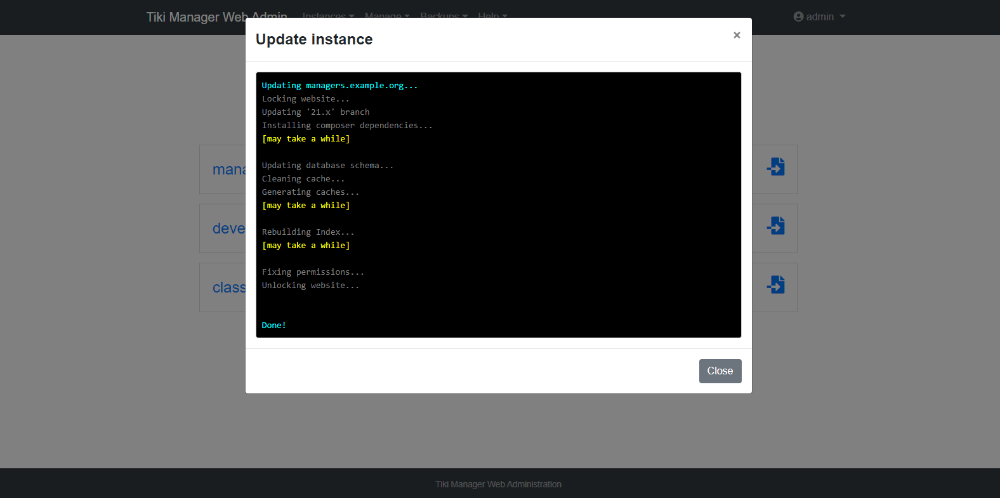
Task: Click the update icon in the third instance row
Action: click(x=776, y=284)
